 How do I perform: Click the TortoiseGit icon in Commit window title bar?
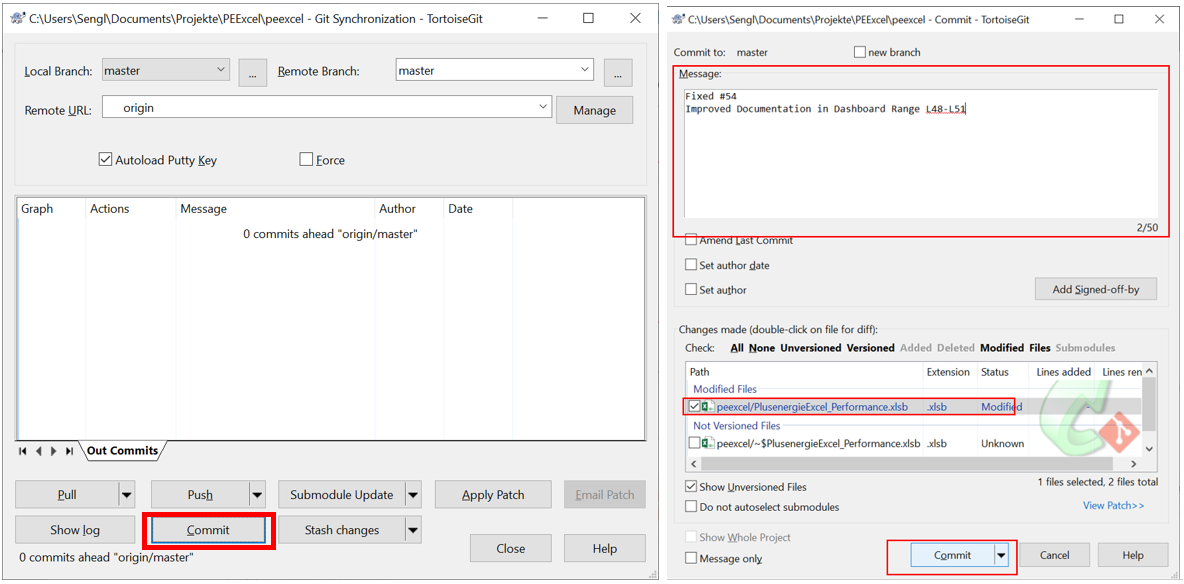coord(680,18)
